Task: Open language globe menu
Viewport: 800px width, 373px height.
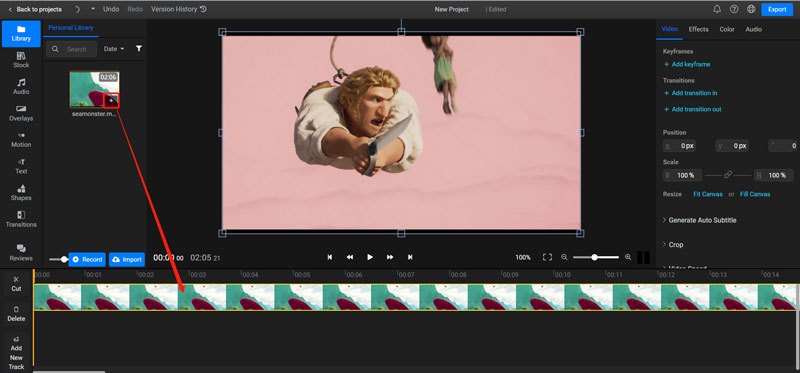Action: (751, 9)
